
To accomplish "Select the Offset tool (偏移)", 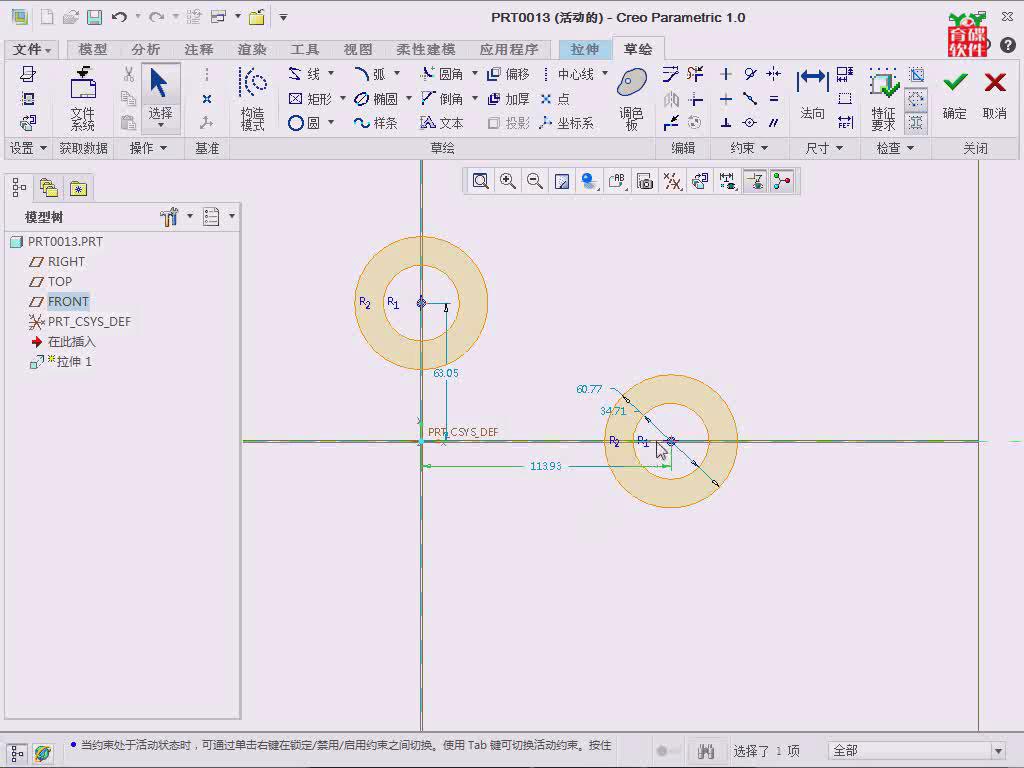I will click(x=509, y=74).
